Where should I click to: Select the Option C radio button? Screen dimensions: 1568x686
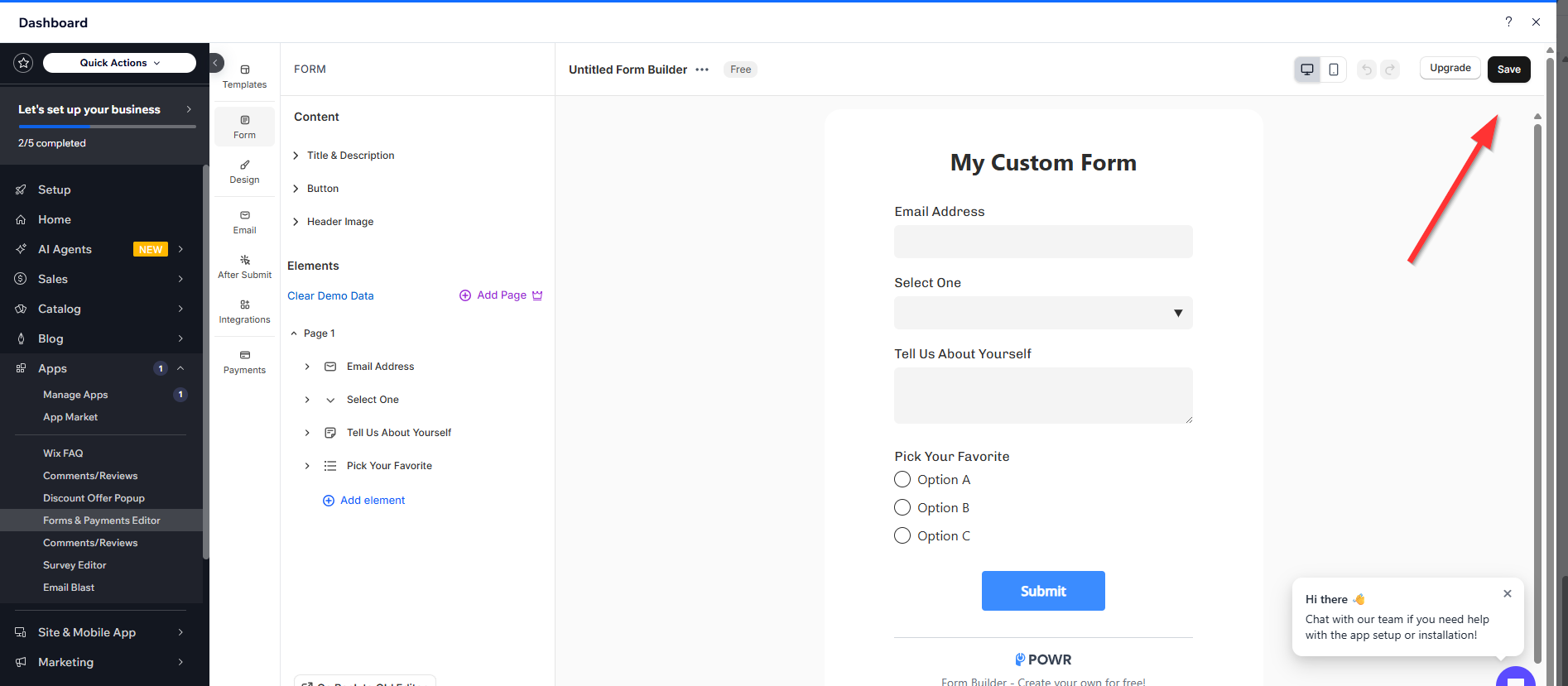(902, 535)
